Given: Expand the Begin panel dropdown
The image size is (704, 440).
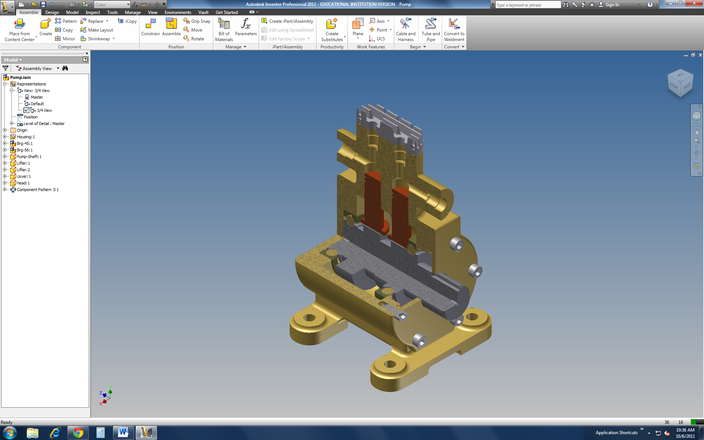Looking at the screenshot, I should 424,47.
